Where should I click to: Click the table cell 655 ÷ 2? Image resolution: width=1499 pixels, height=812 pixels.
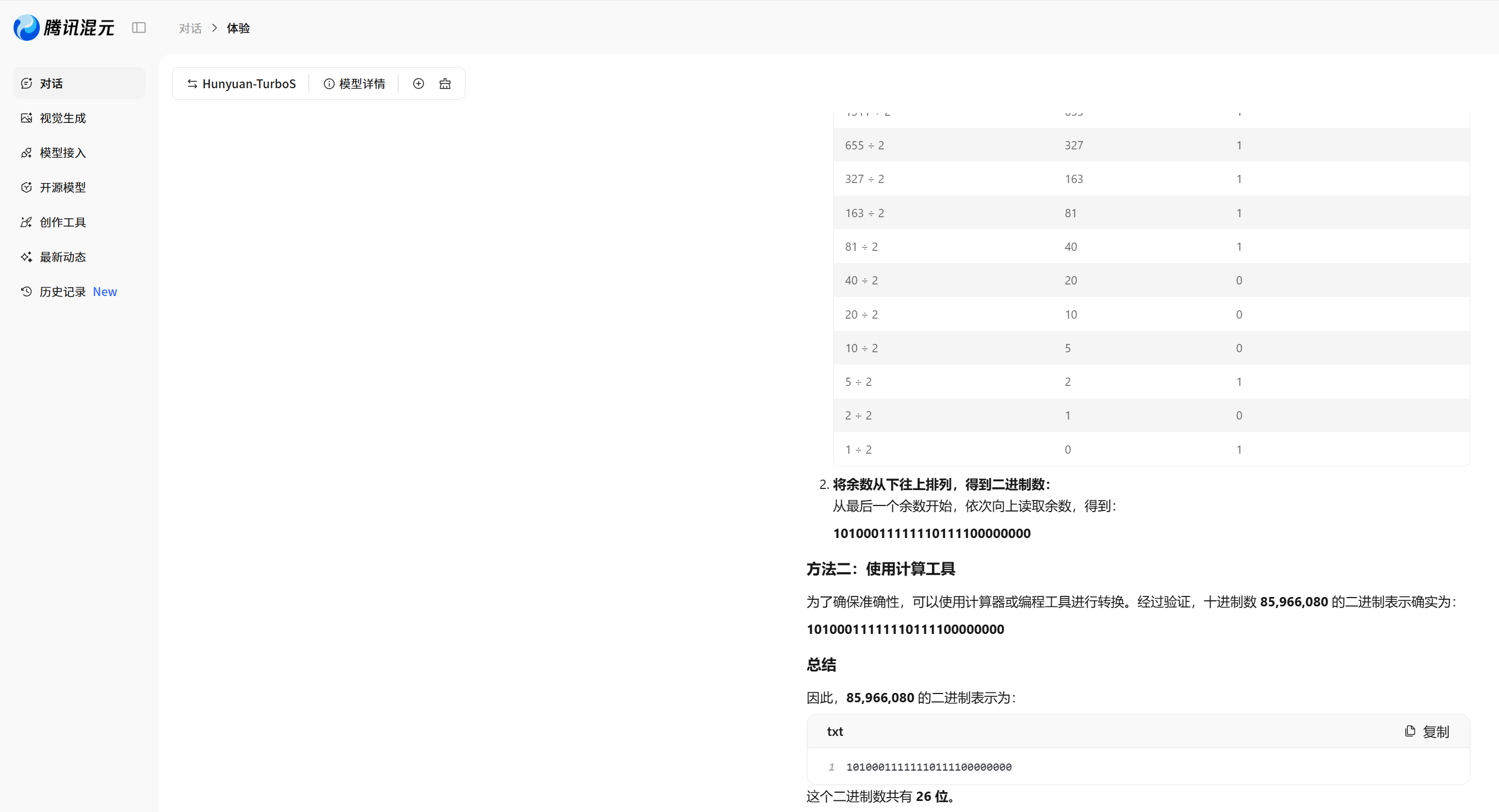coord(865,145)
